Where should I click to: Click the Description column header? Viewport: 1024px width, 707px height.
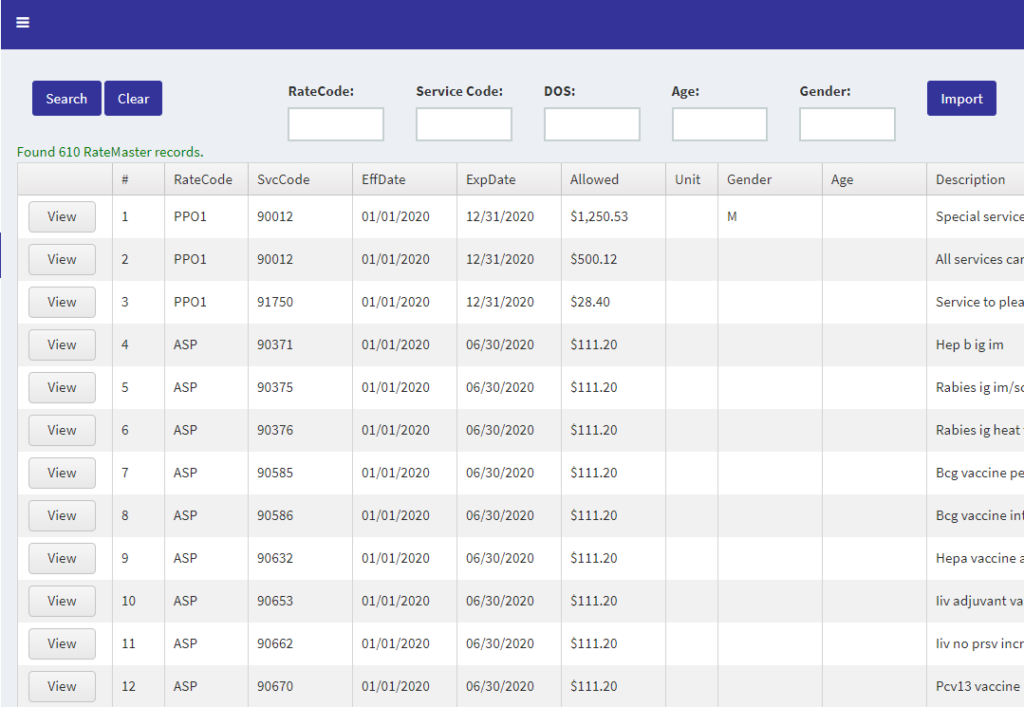pos(970,180)
